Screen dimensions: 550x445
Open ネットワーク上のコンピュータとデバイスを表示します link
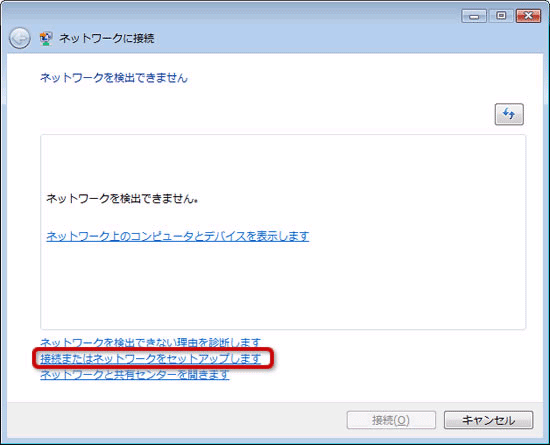coord(177,236)
